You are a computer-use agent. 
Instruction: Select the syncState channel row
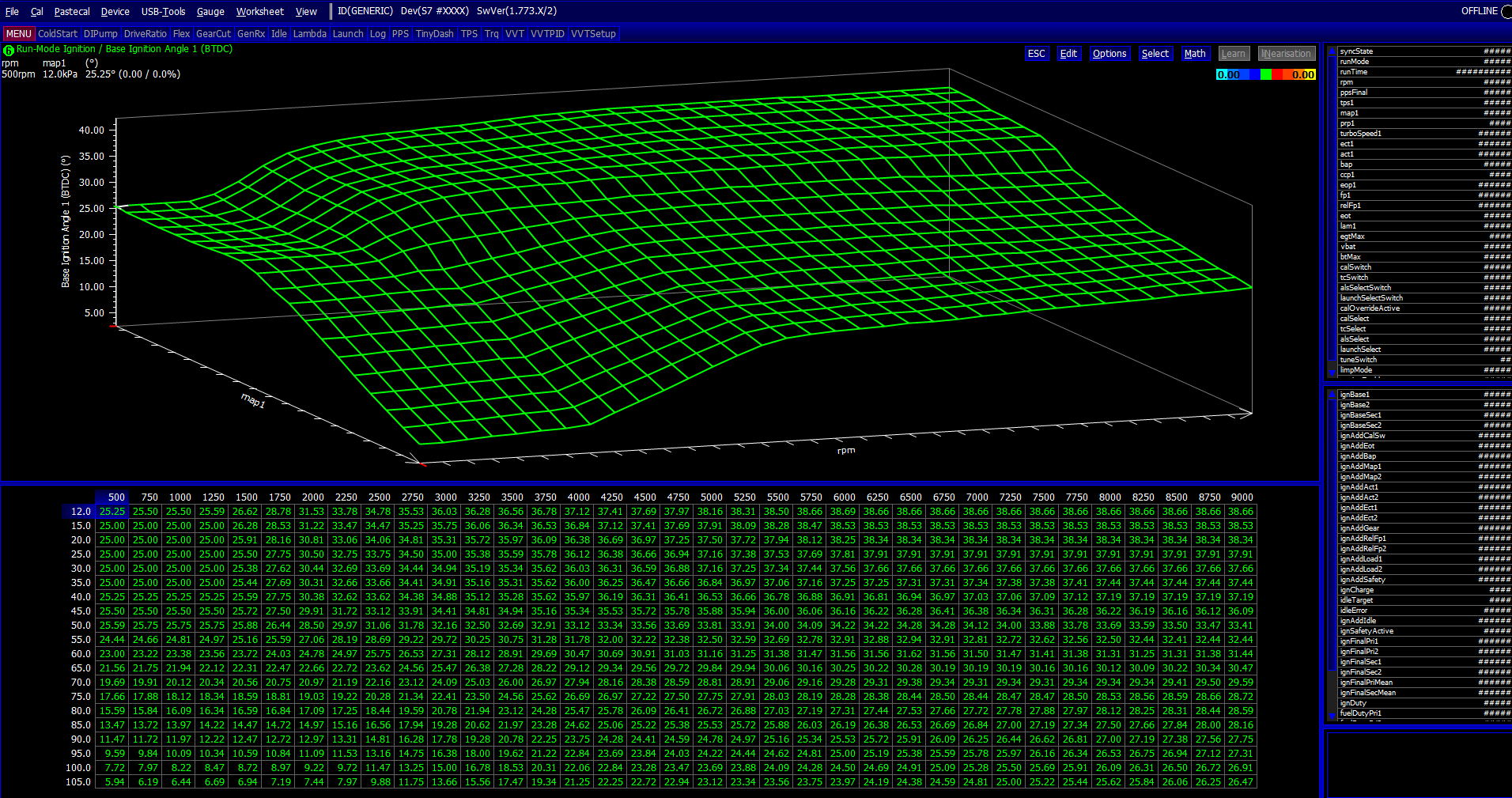tap(1424, 51)
